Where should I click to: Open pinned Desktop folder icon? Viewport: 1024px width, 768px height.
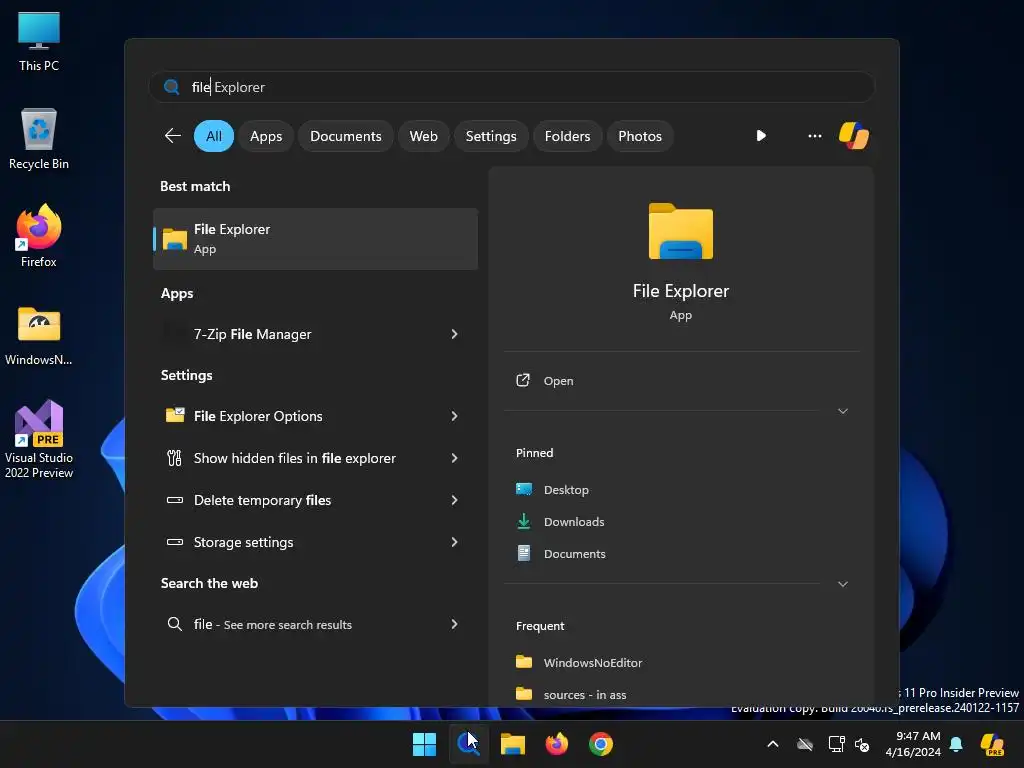point(524,489)
